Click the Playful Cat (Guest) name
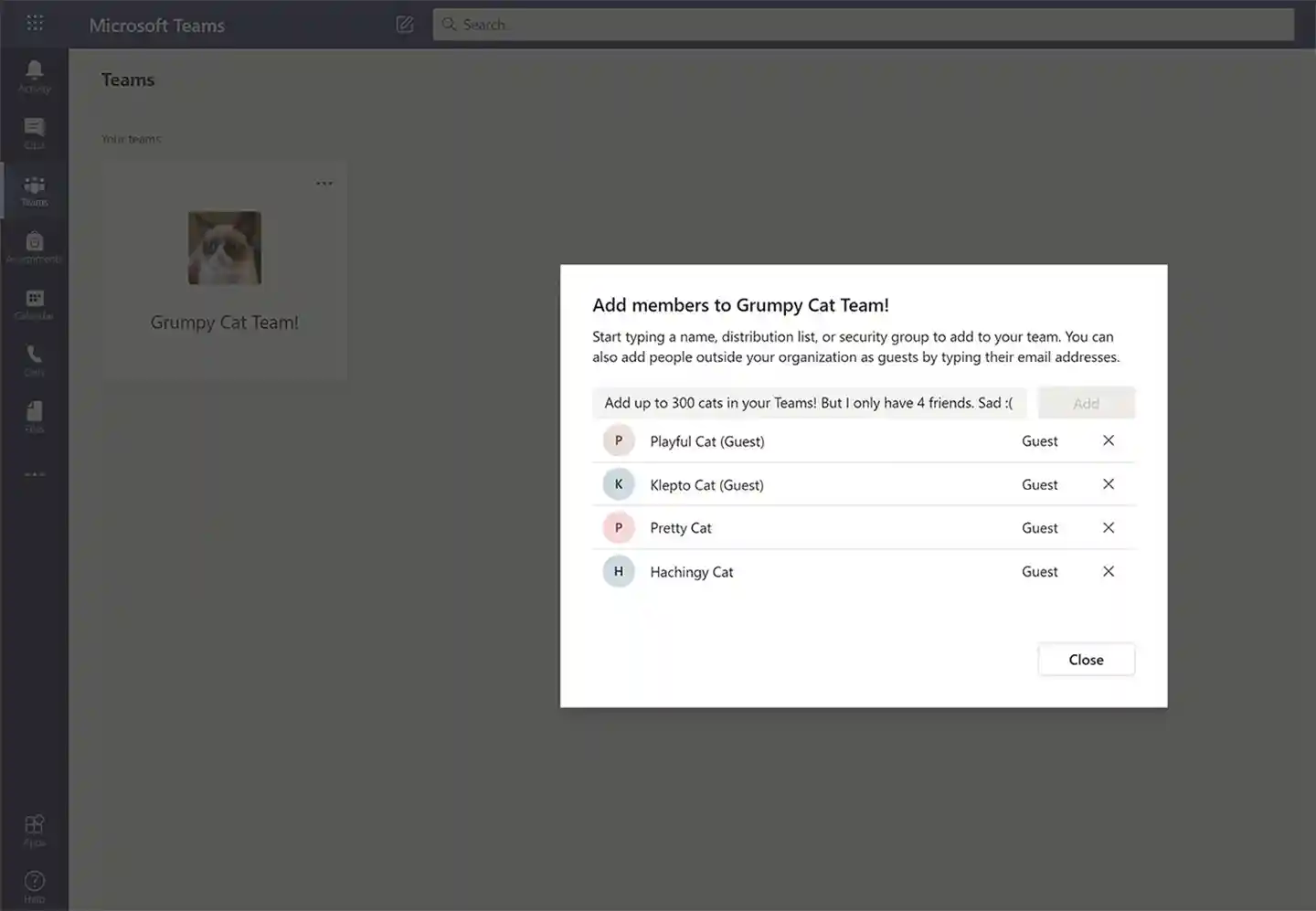Image resolution: width=1316 pixels, height=911 pixels. (x=707, y=441)
